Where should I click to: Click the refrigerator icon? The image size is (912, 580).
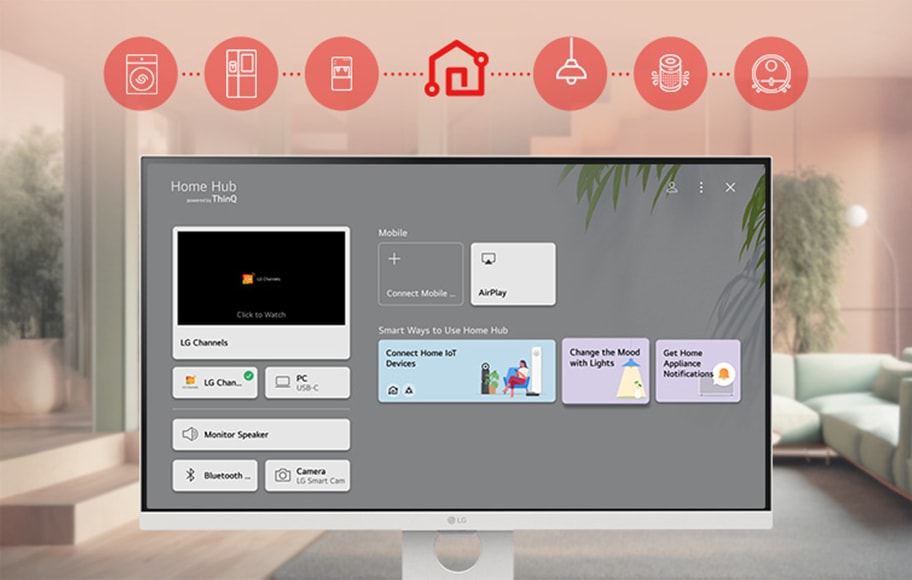(x=241, y=73)
